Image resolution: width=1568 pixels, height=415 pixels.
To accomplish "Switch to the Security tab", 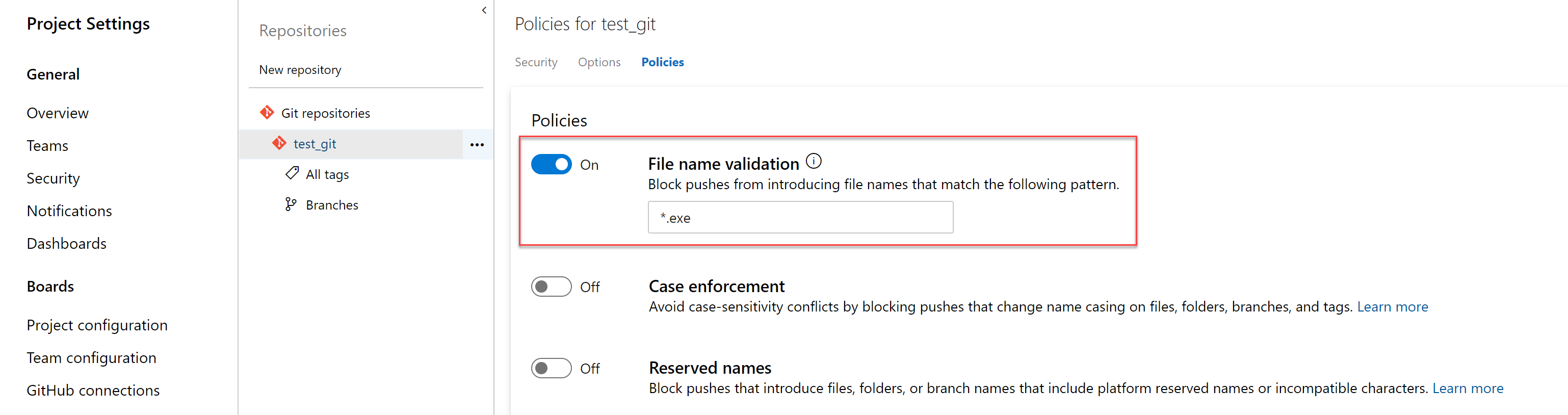I will 536,62.
